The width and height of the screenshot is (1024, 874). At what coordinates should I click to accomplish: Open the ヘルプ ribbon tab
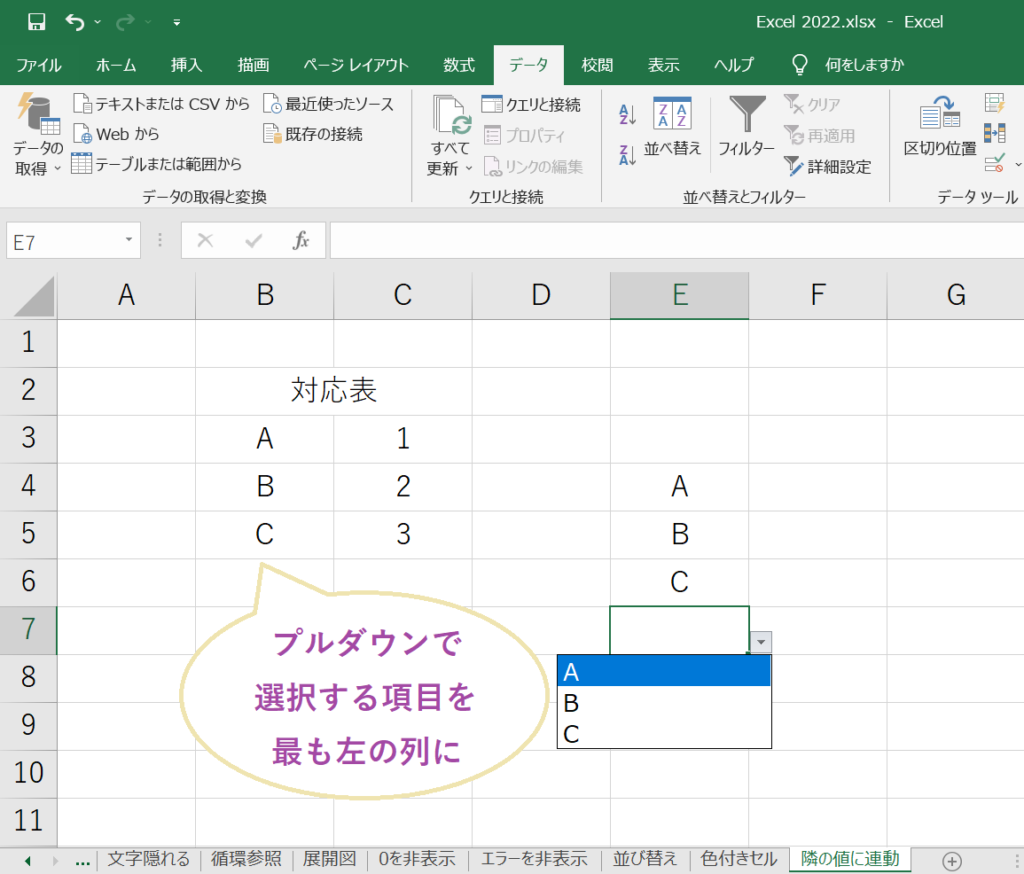click(733, 65)
